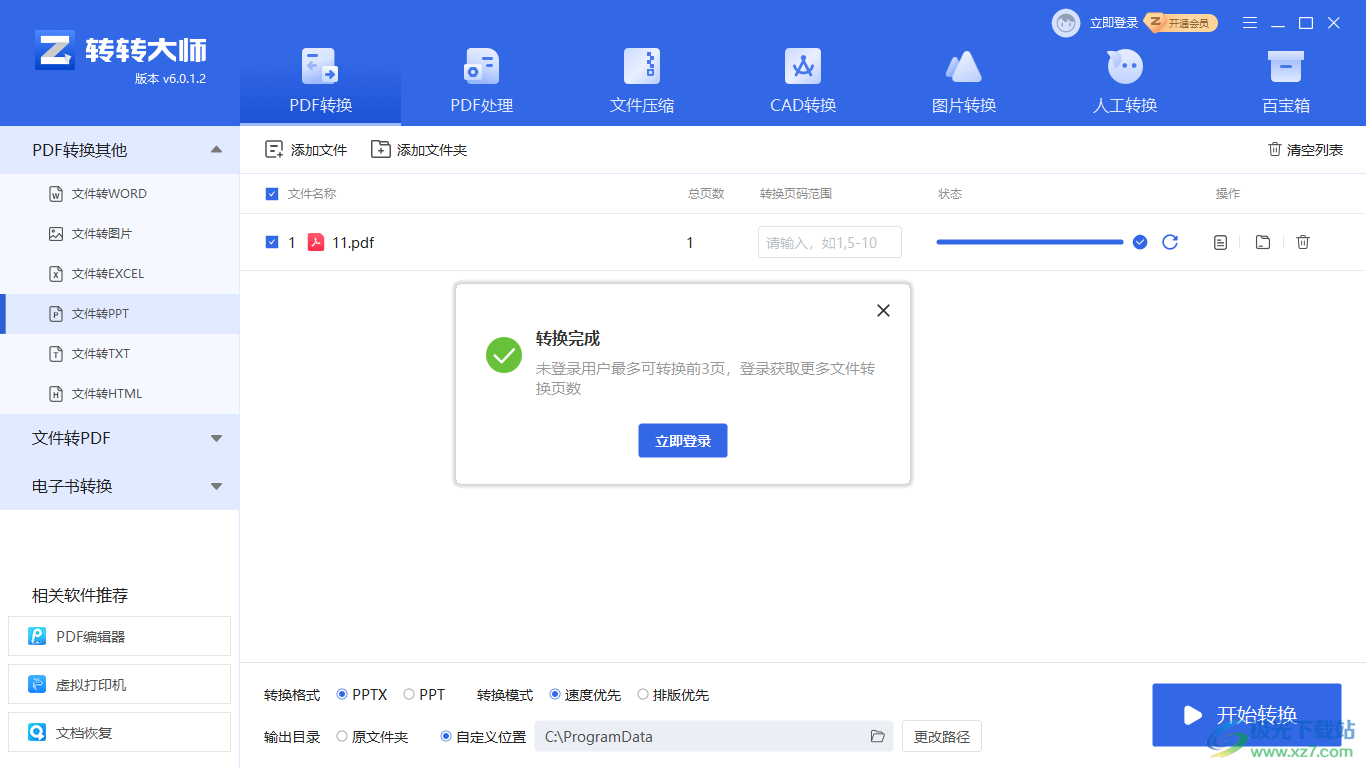Viewport: 1366px width, 768px height.
Task: Click 开始转换 button
Action: pyautogui.click(x=1247, y=715)
